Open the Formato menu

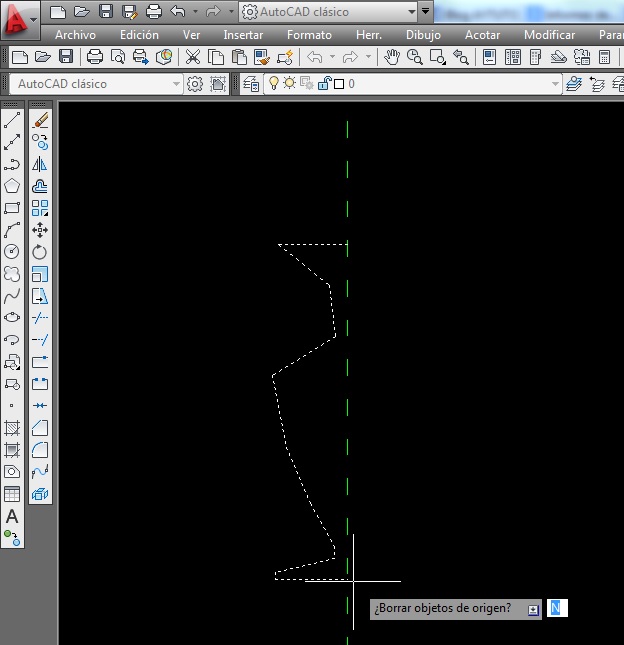pyautogui.click(x=309, y=35)
